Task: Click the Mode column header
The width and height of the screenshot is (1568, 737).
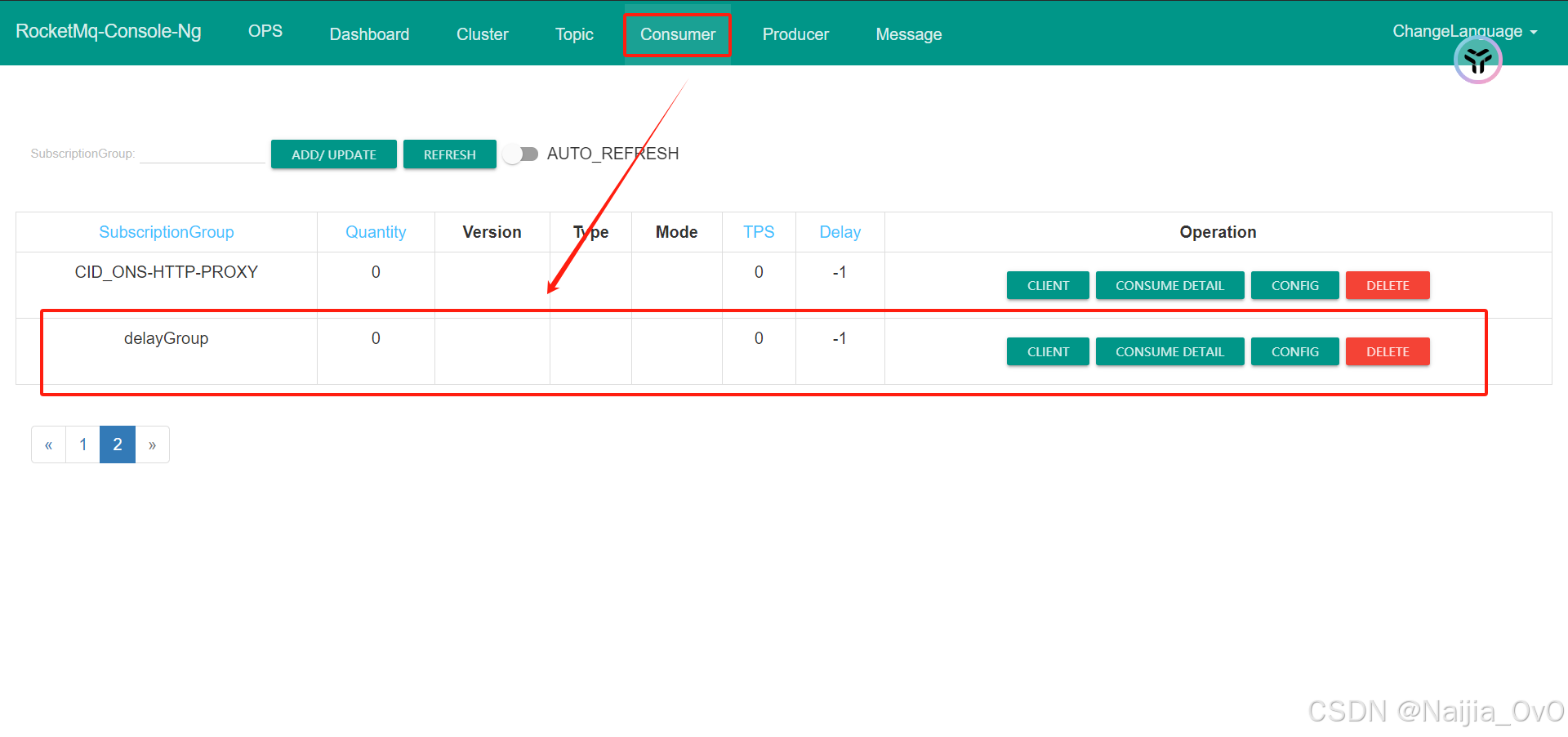Action: point(676,232)
